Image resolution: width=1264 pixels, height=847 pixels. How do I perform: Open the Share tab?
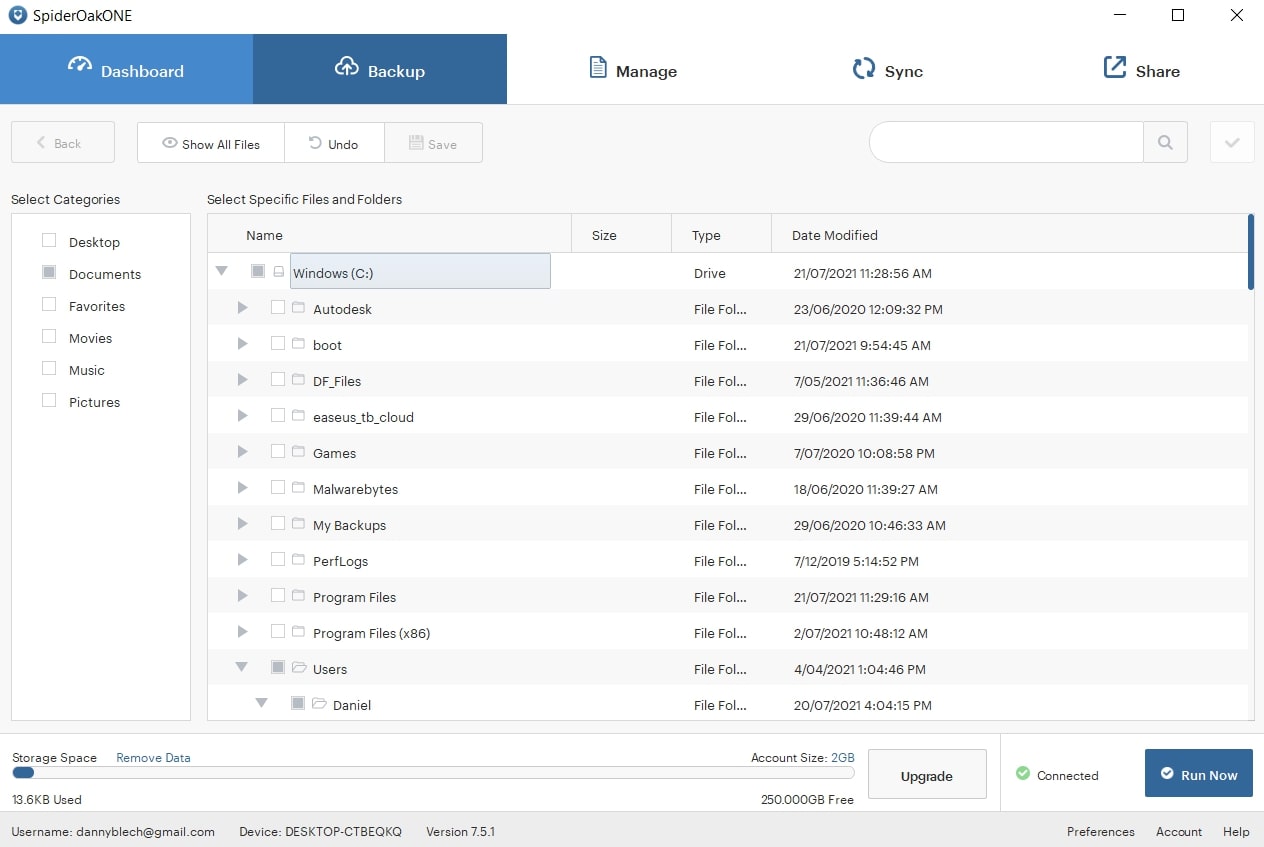1140,69
